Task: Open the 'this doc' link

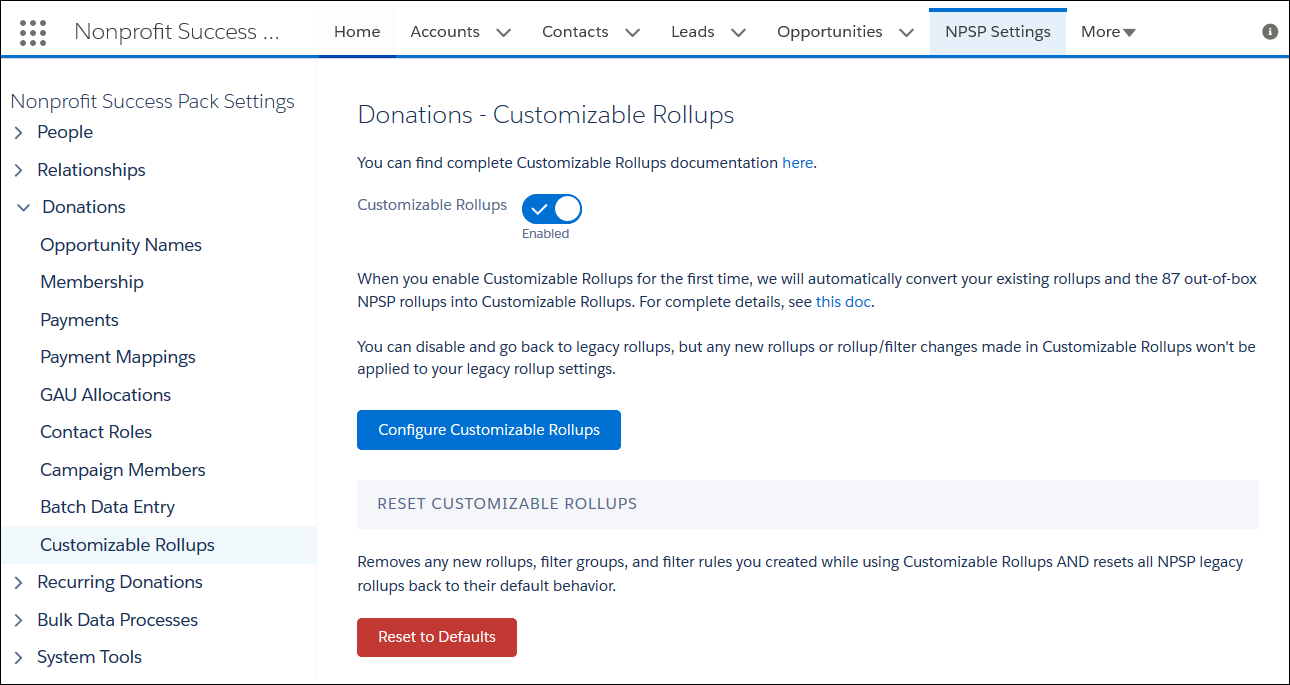Action: pyautogui.click(x=843, y=301)
